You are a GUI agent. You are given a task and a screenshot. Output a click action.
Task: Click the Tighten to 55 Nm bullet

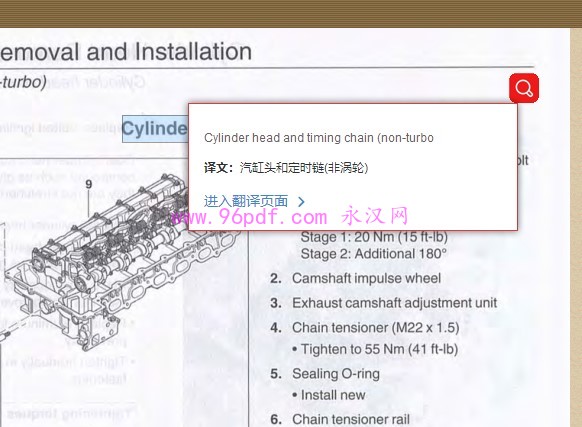pos(375,349)
